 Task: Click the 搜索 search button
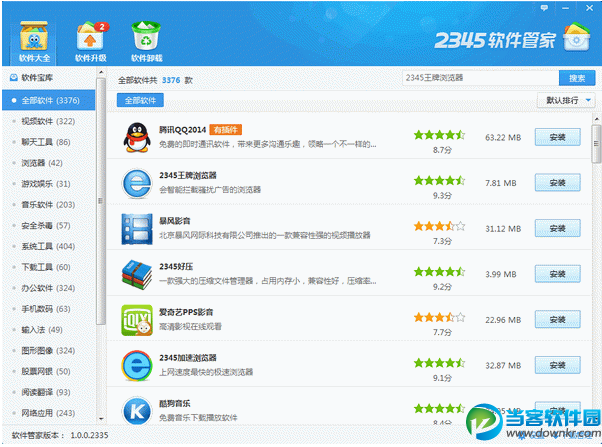point(577,78)
